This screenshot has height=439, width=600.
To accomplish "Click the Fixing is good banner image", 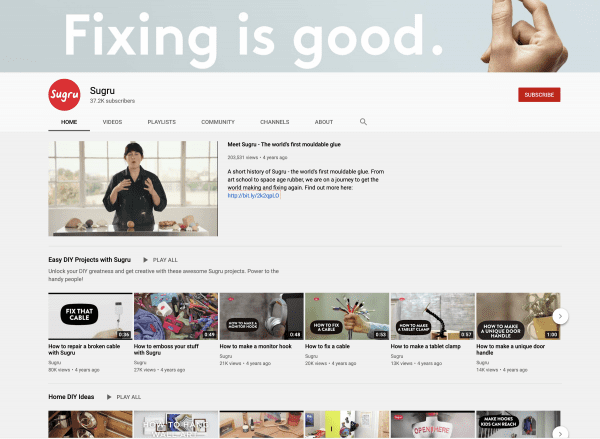I will coord(300,36).
